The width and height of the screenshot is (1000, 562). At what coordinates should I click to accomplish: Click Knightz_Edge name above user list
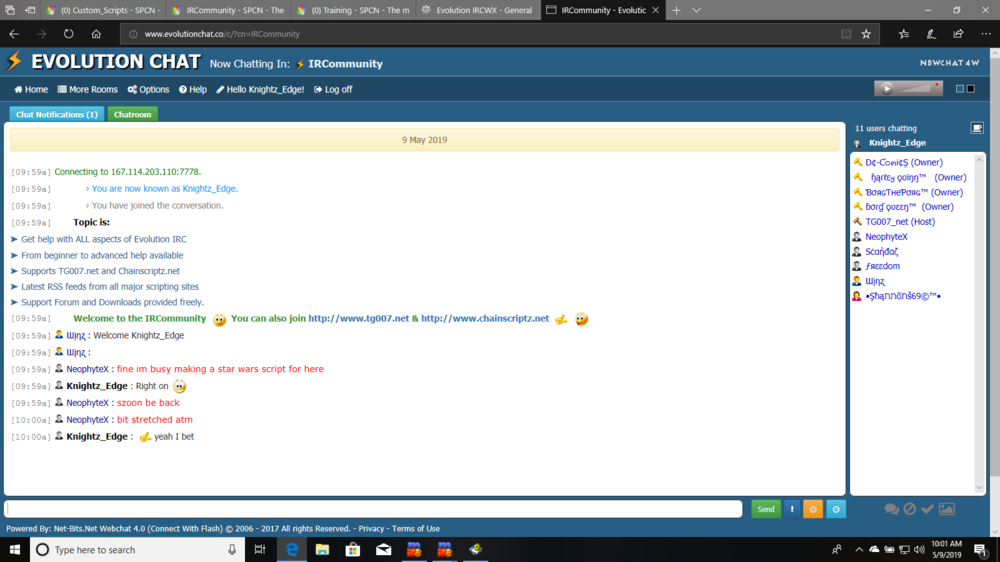point(897,143)
